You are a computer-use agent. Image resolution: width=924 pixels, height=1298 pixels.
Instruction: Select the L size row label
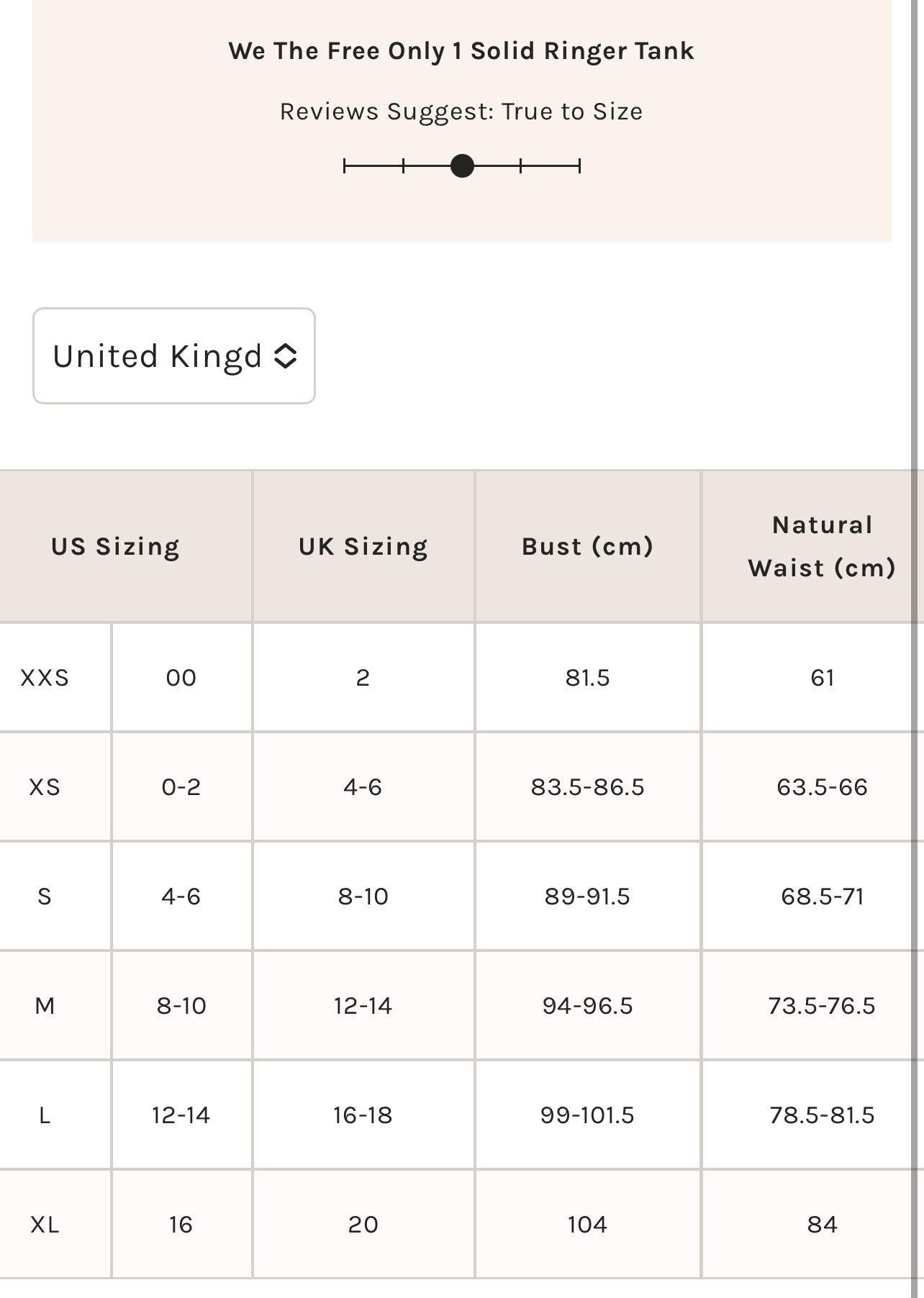point(45,1115)
